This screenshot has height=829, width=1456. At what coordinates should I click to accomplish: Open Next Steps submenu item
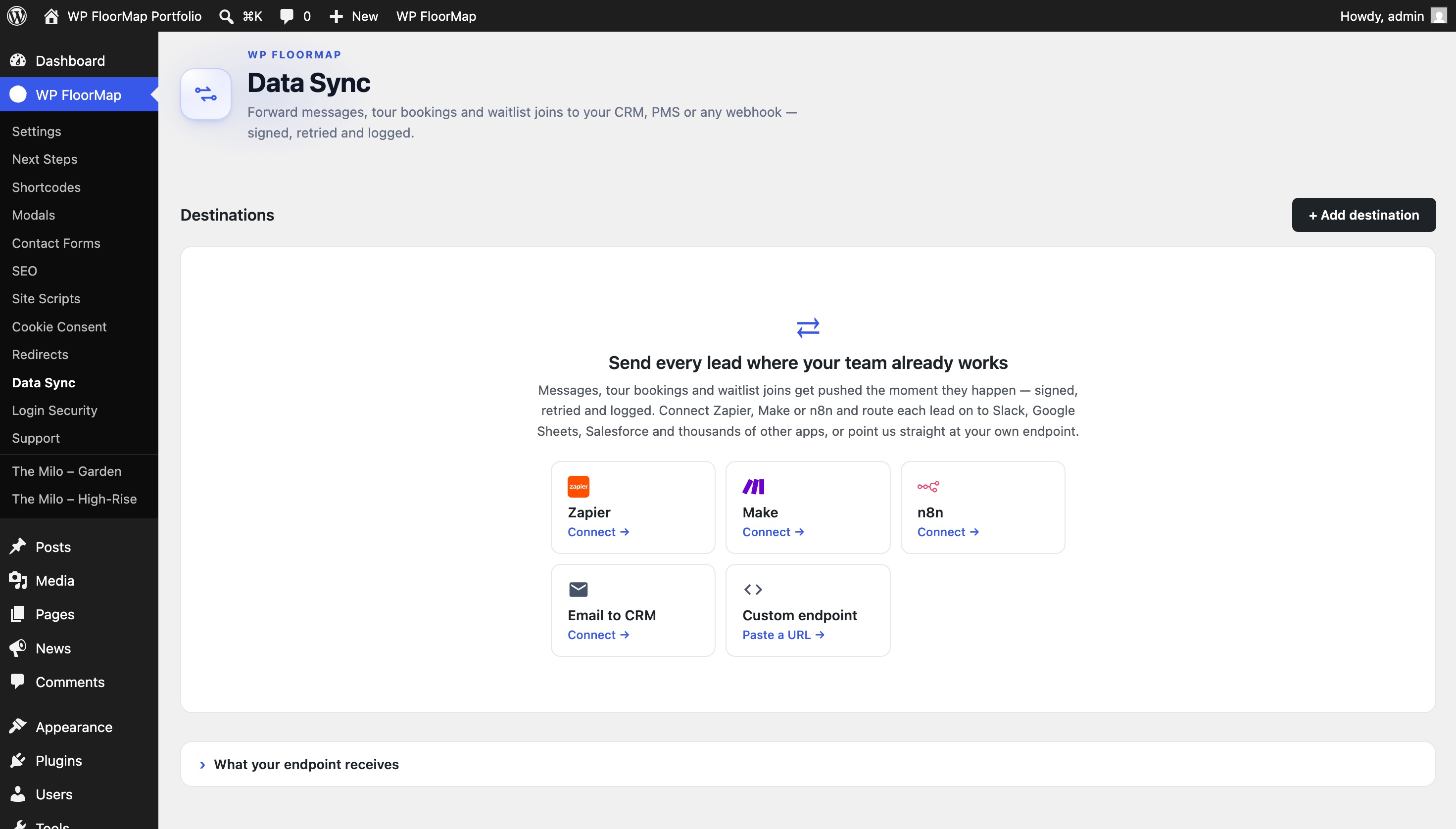point(45,159)
